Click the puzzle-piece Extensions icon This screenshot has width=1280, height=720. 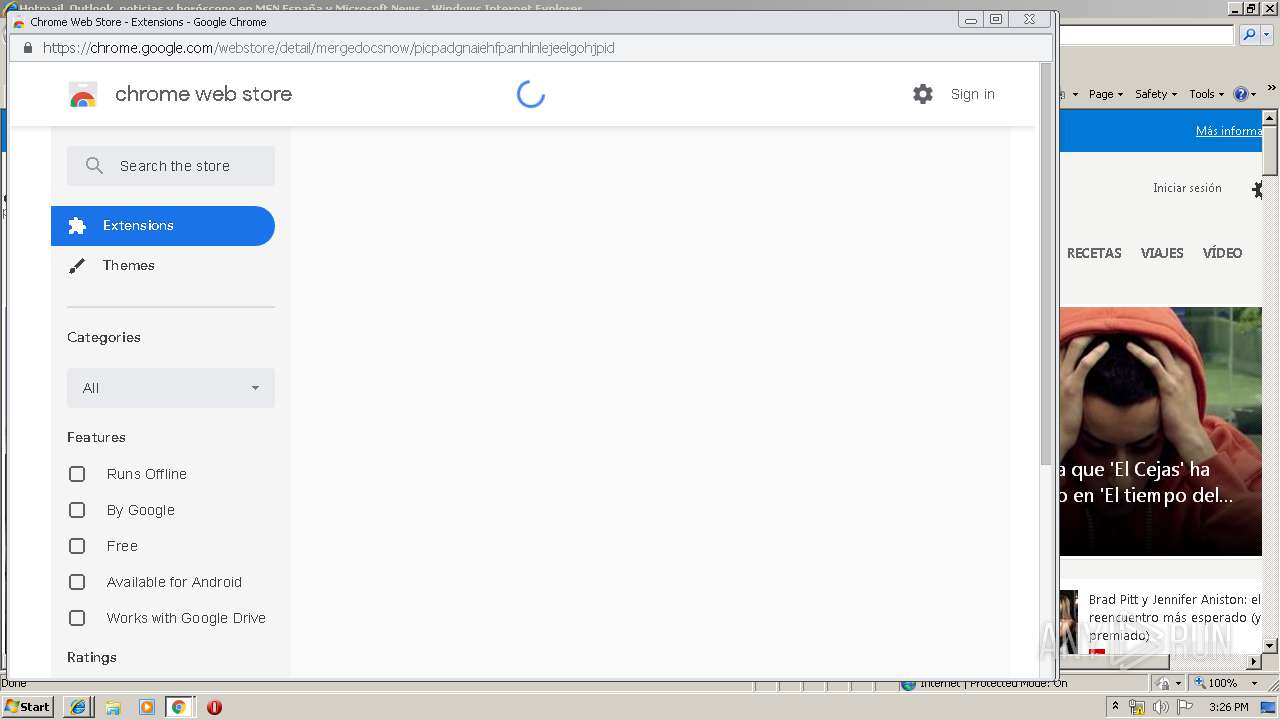(77, 226)
